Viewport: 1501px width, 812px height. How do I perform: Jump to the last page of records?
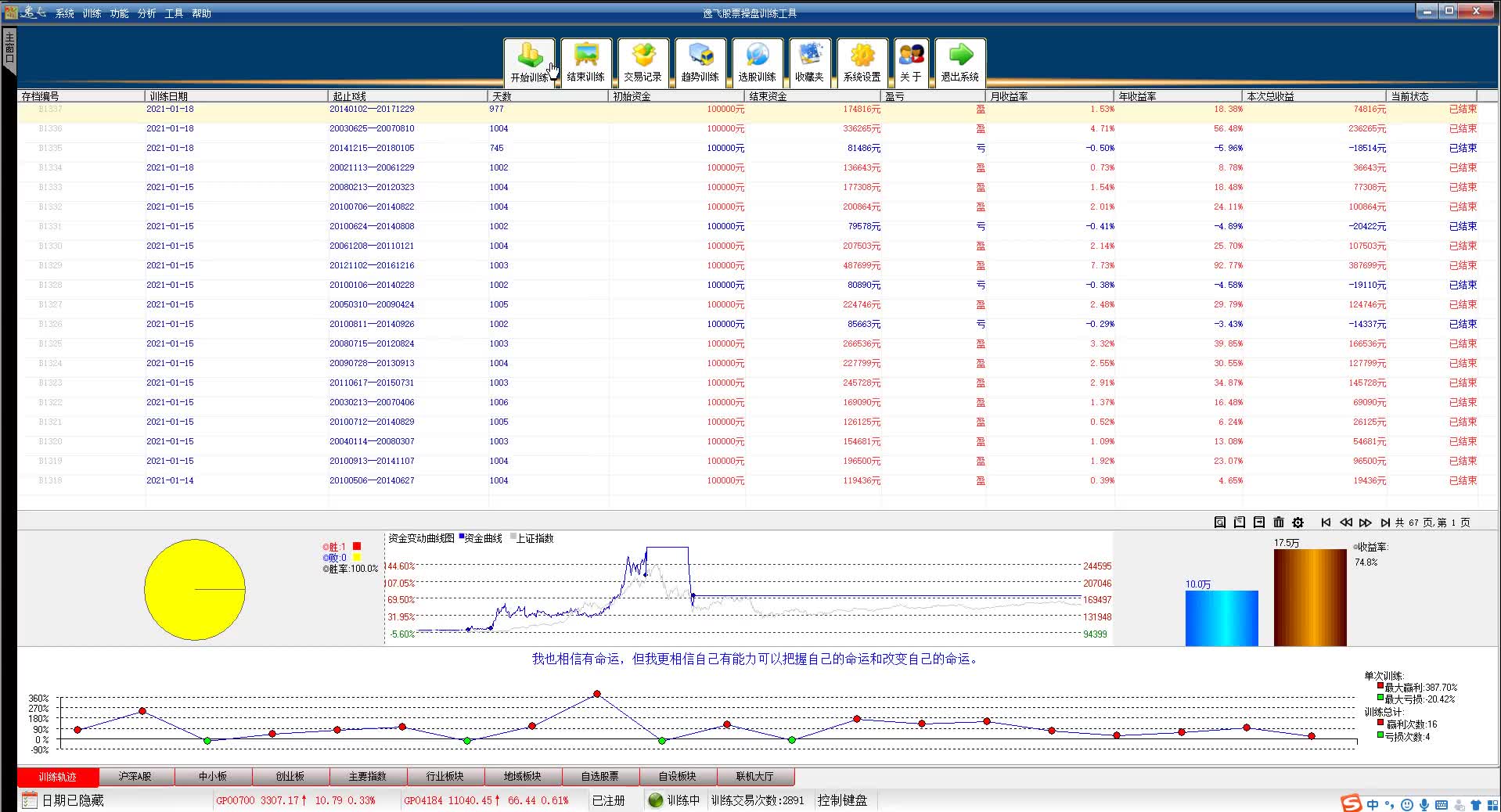1384,523
